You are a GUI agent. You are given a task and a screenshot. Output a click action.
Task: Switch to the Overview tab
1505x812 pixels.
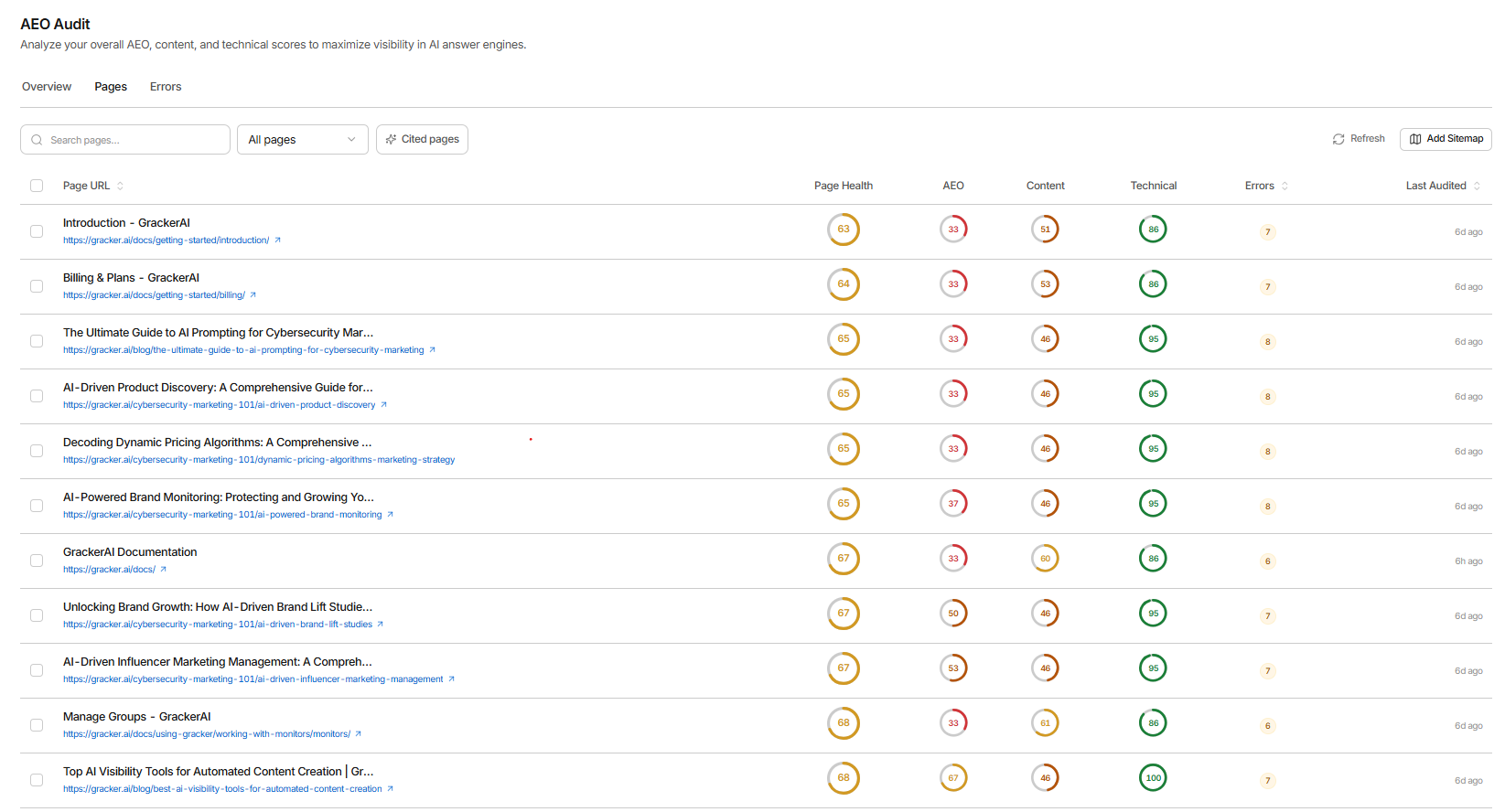(x=47, y=87)
